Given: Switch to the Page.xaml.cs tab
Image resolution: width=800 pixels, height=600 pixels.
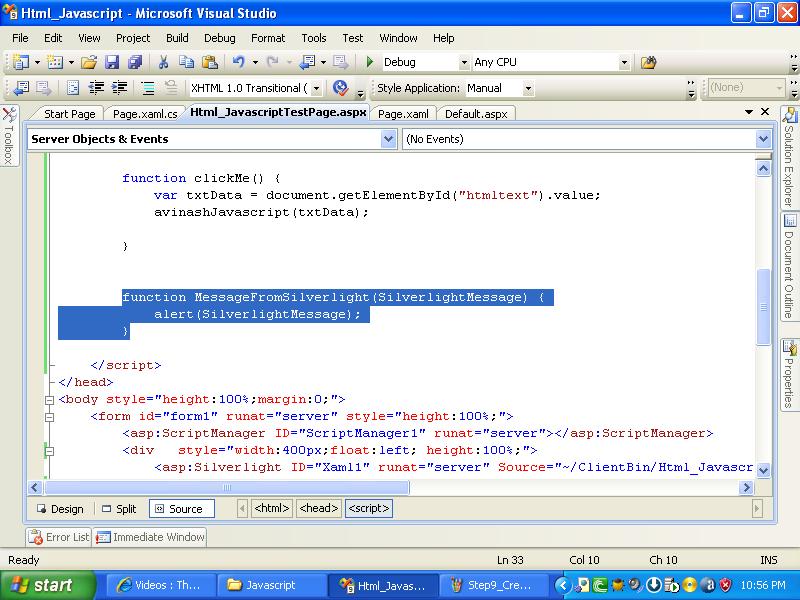Looking at the screenshot, I should tap(145, 114).
